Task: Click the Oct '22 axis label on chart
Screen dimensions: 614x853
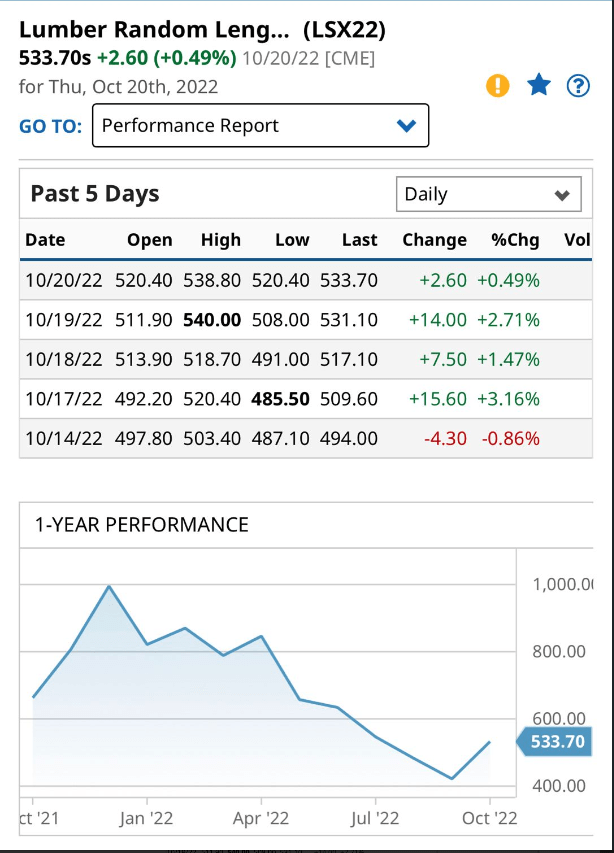Action: (x=490, y=818)
